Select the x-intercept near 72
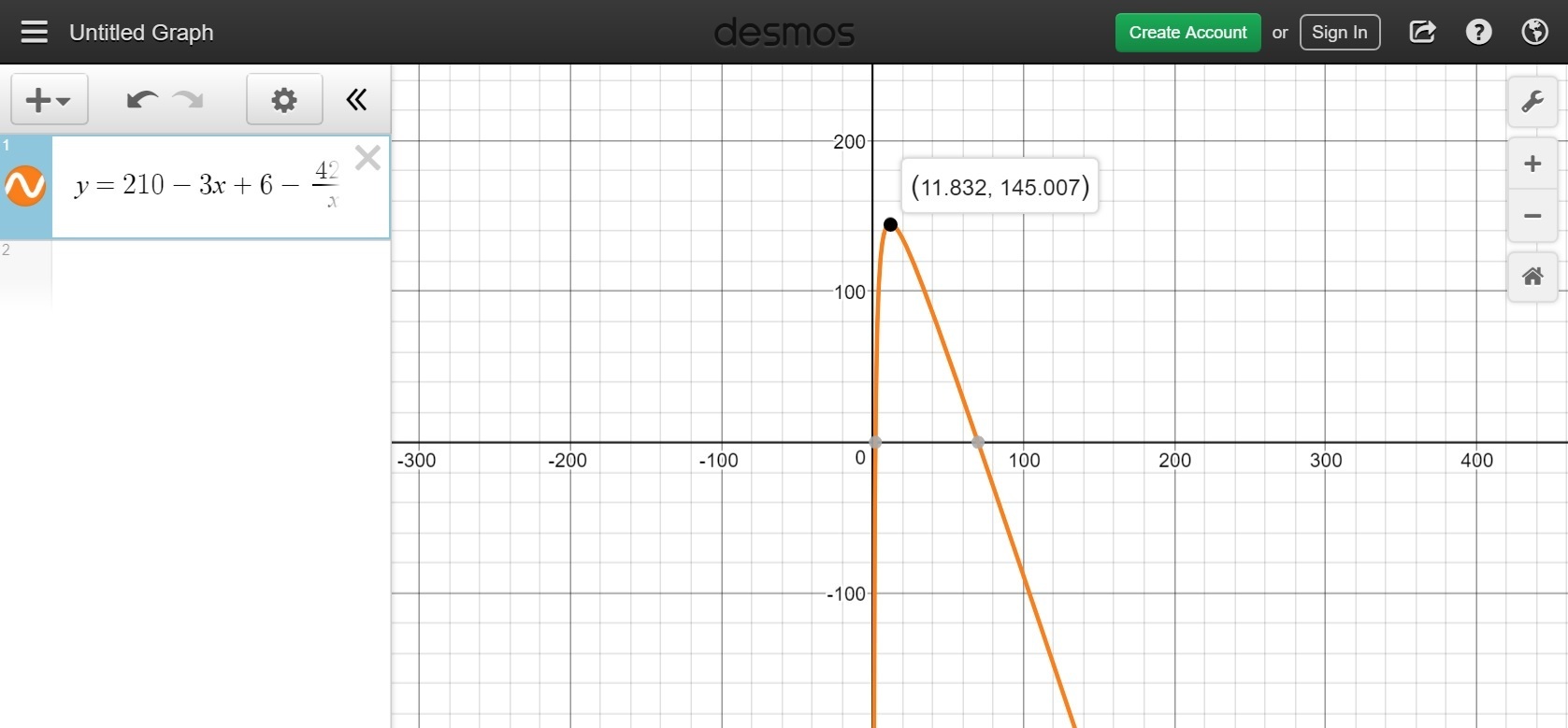 (x=977, y=442)
